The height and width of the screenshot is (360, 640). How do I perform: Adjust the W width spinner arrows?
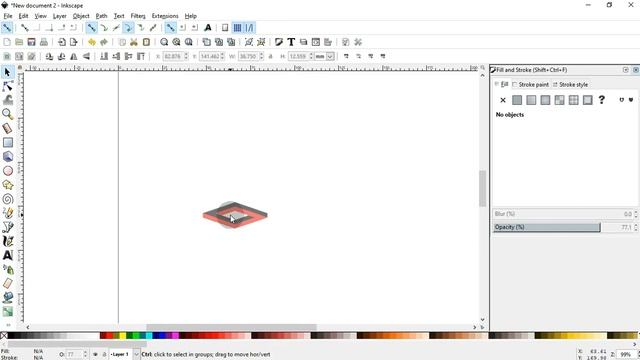pos(261,56)
